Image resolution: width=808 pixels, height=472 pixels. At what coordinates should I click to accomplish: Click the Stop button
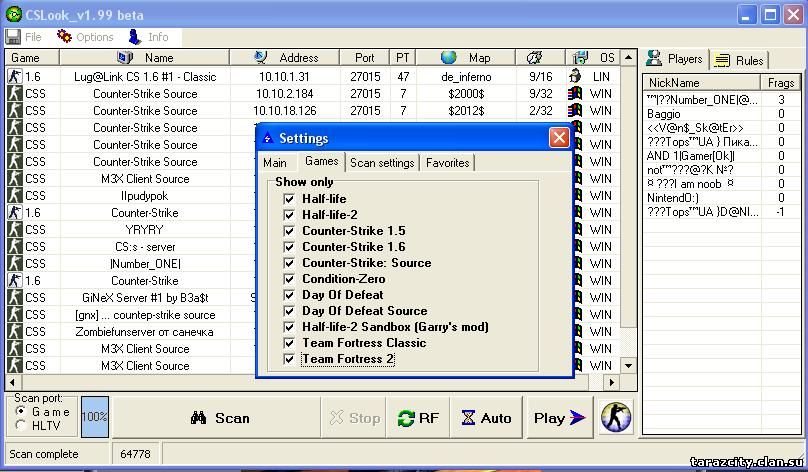[x=355, y=417]
